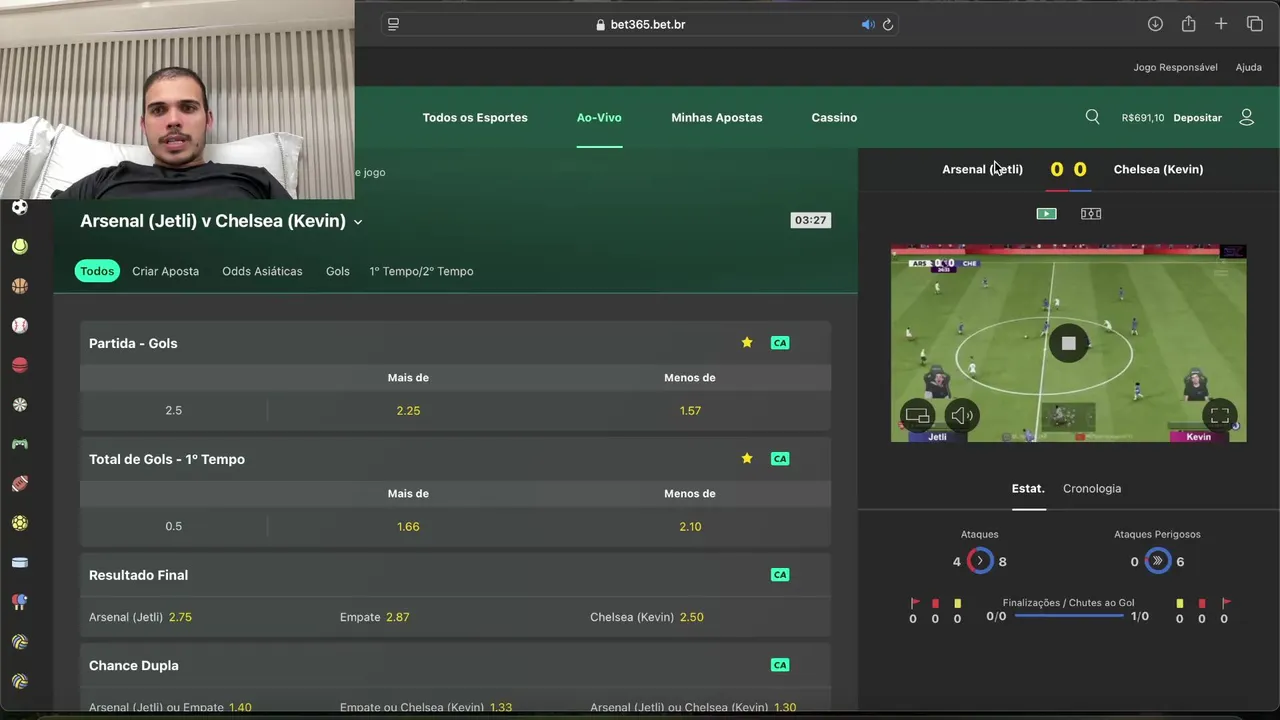
Task: Go to Ao-Vivo section
Action: pyautogui.click(x=599, y=117)
